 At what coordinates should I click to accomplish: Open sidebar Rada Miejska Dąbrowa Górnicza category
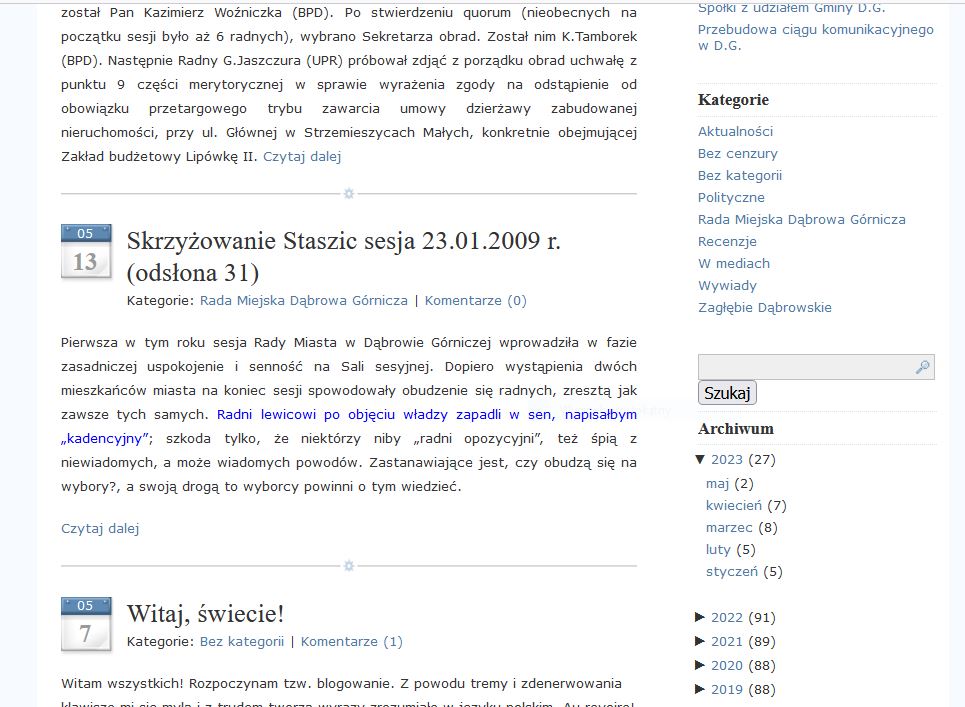coord(802,220)
